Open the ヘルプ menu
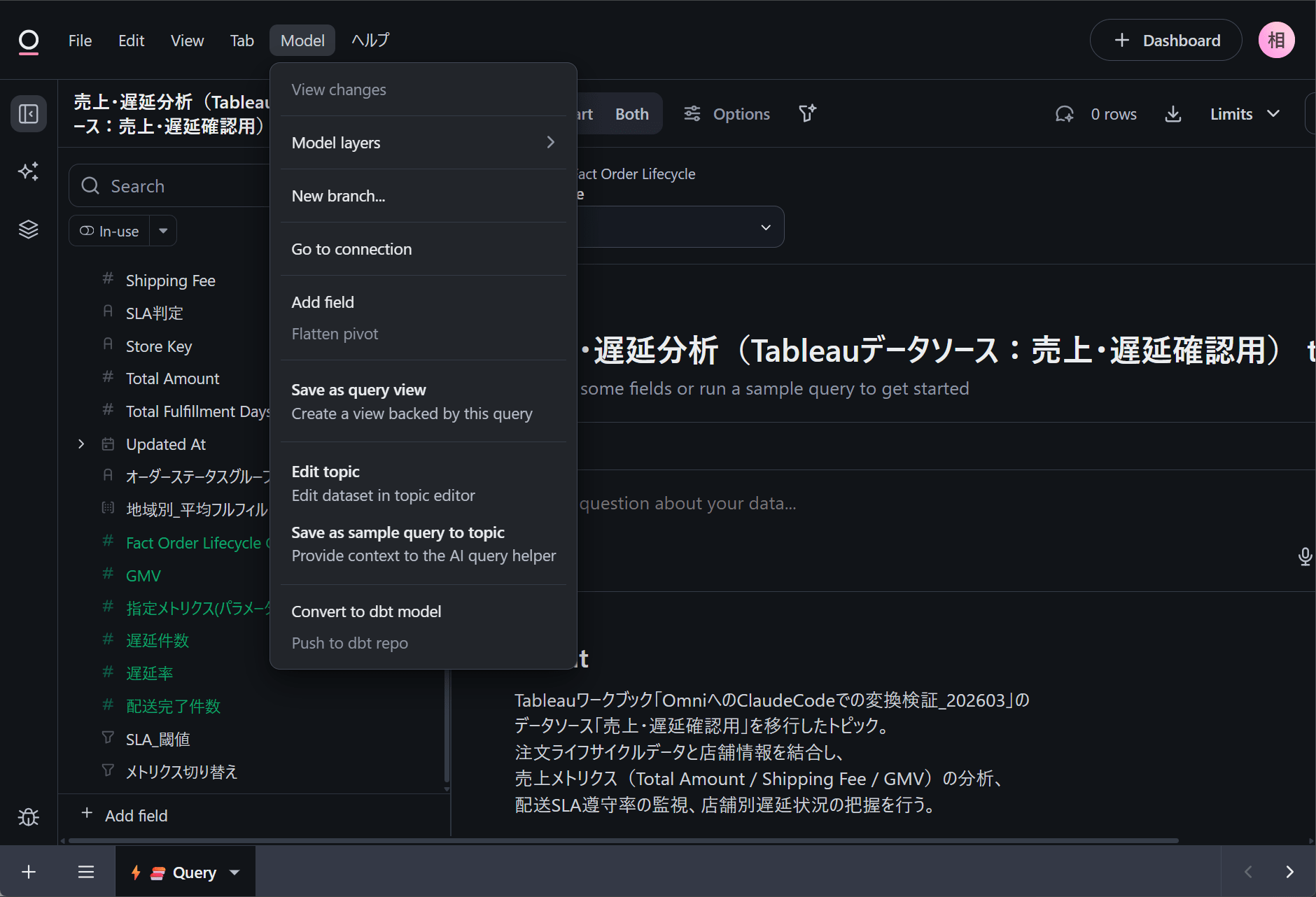 370,41
